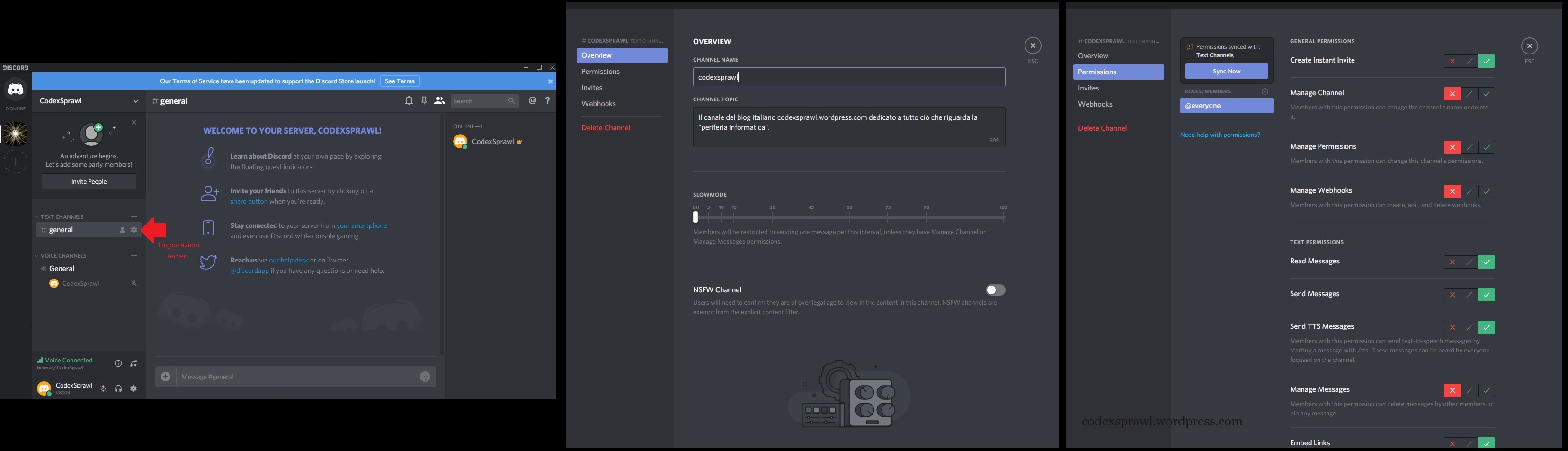The height and width of the screenshot is (451, 1568).
Task: Allow Manage Messages permission
Action: [x=1487, y=391]
